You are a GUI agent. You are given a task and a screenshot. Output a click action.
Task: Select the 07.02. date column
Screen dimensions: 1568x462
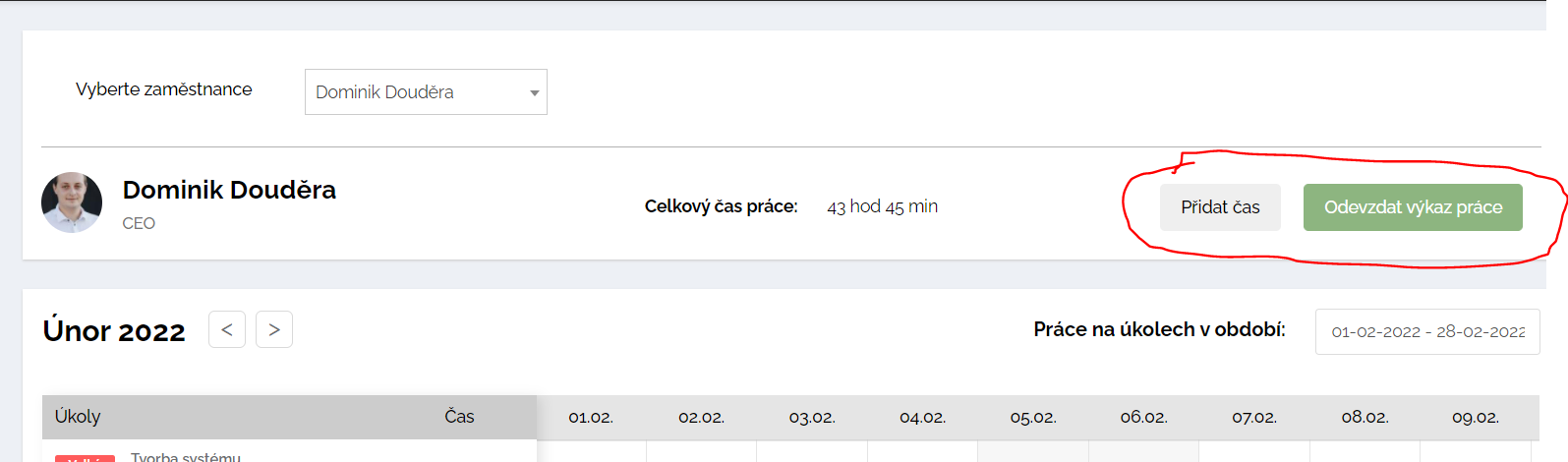click(x=1254, y=418)
